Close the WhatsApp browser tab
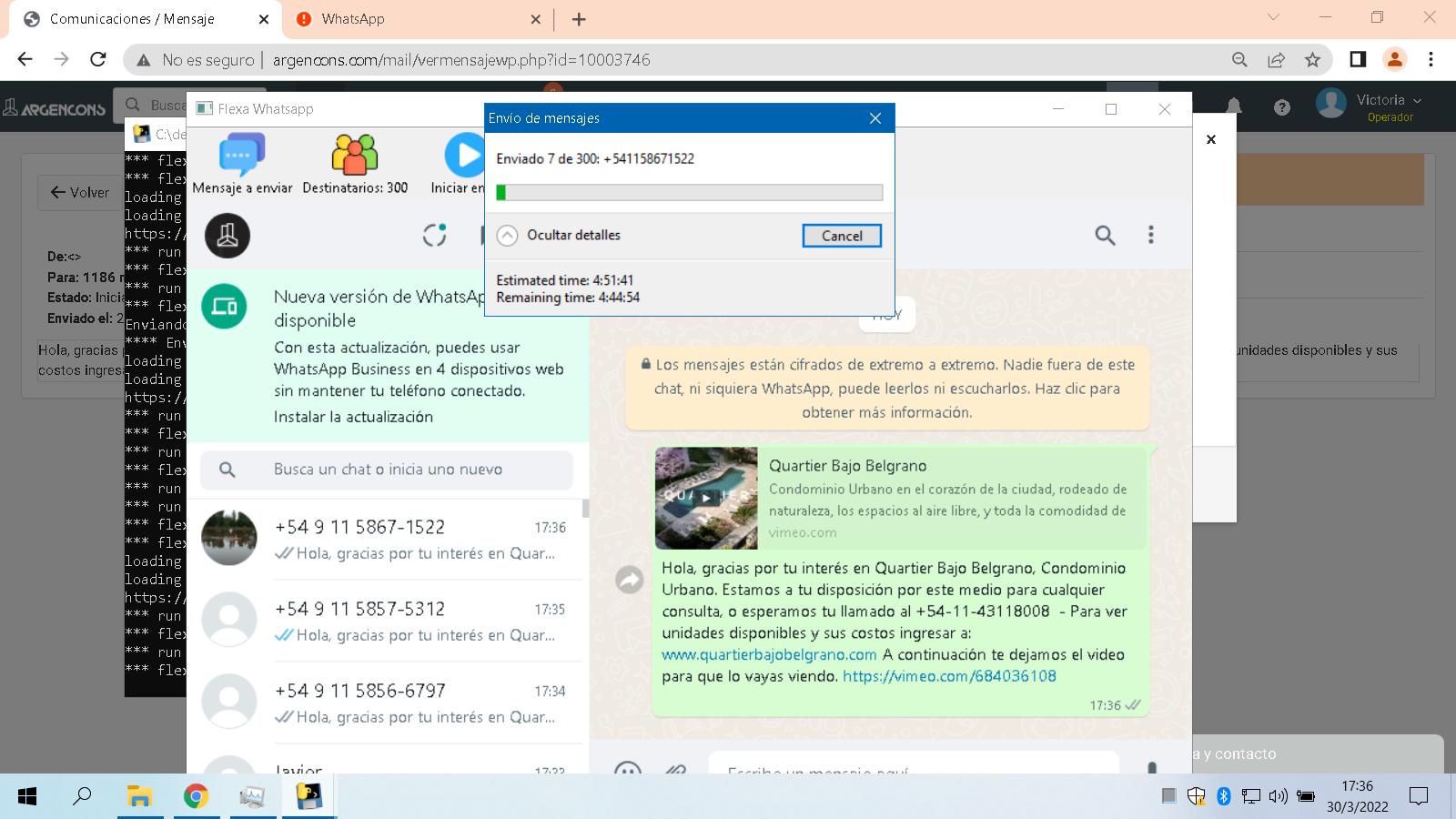 click(x=535, y=19)
